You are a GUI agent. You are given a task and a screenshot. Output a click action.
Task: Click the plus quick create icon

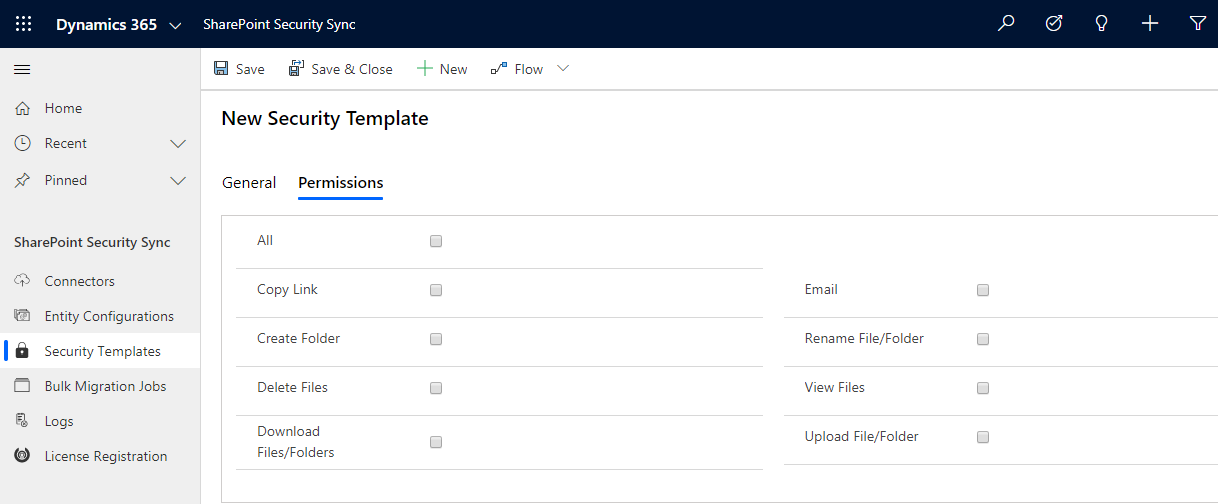pos(1150,24)
